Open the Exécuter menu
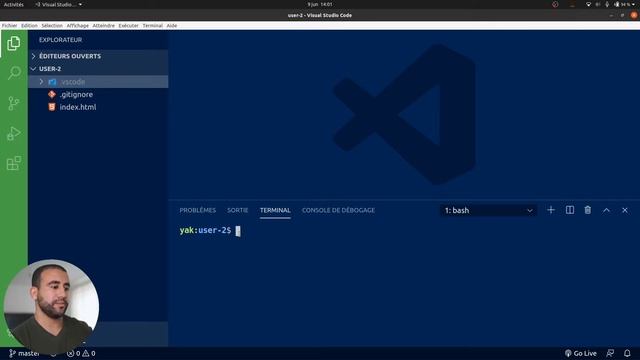 click(129, 25)
